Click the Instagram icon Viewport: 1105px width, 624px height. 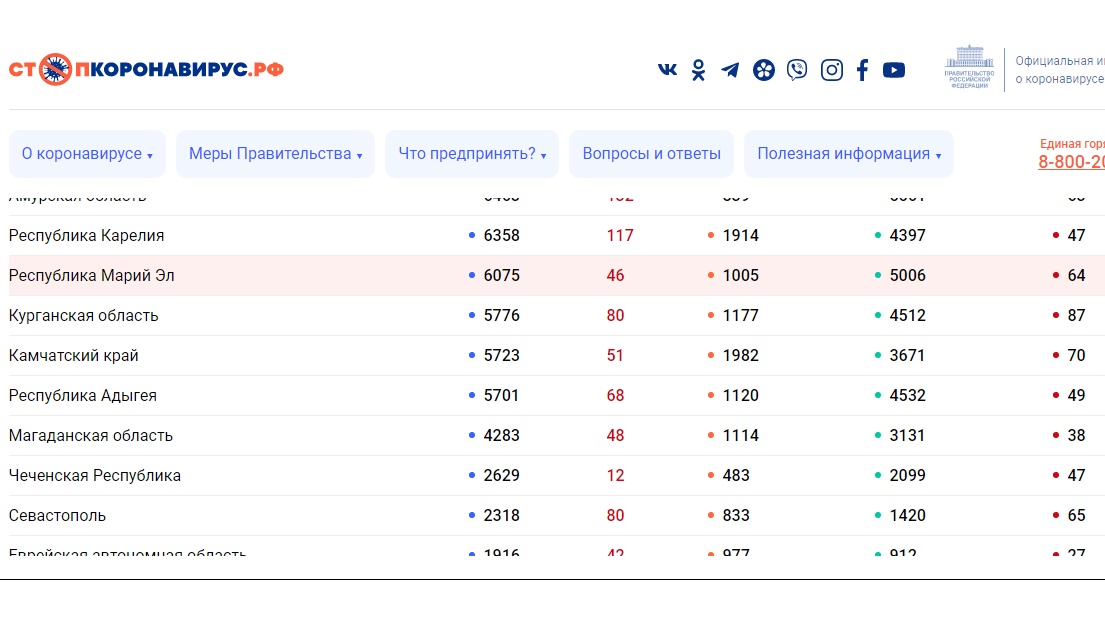[x=830, y=69]
